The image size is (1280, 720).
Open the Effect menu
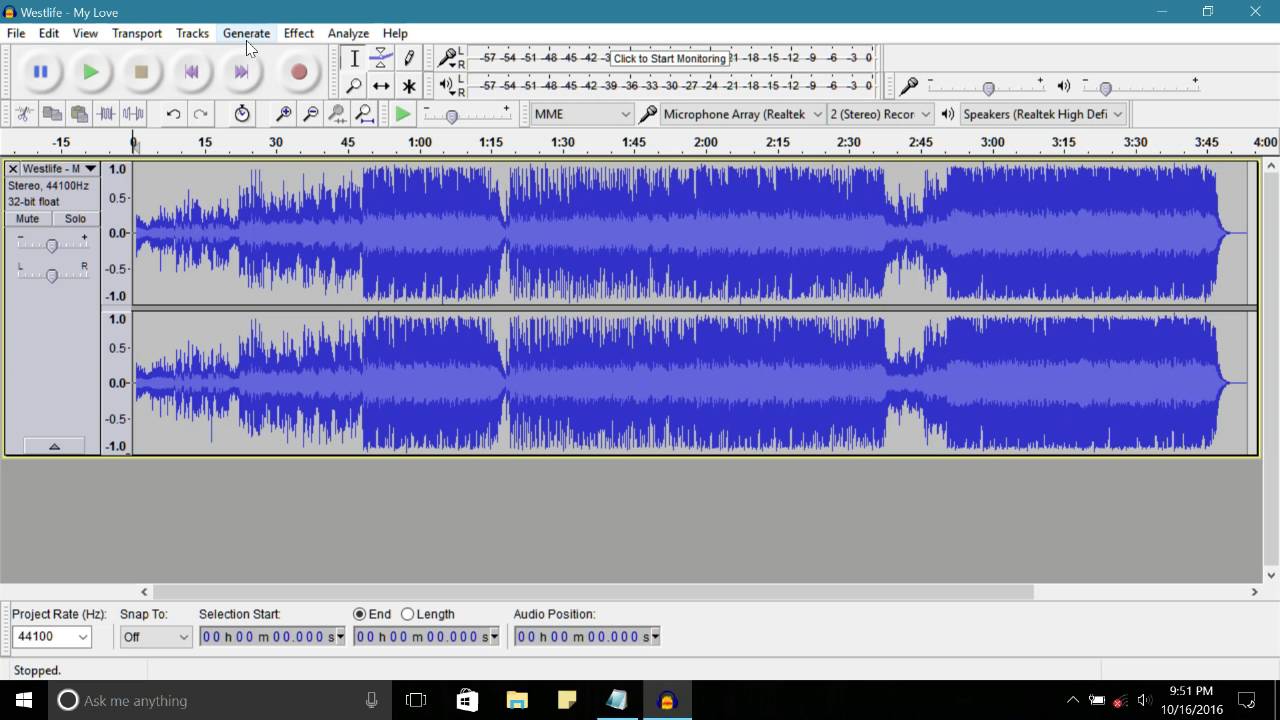tap(298, 33)
